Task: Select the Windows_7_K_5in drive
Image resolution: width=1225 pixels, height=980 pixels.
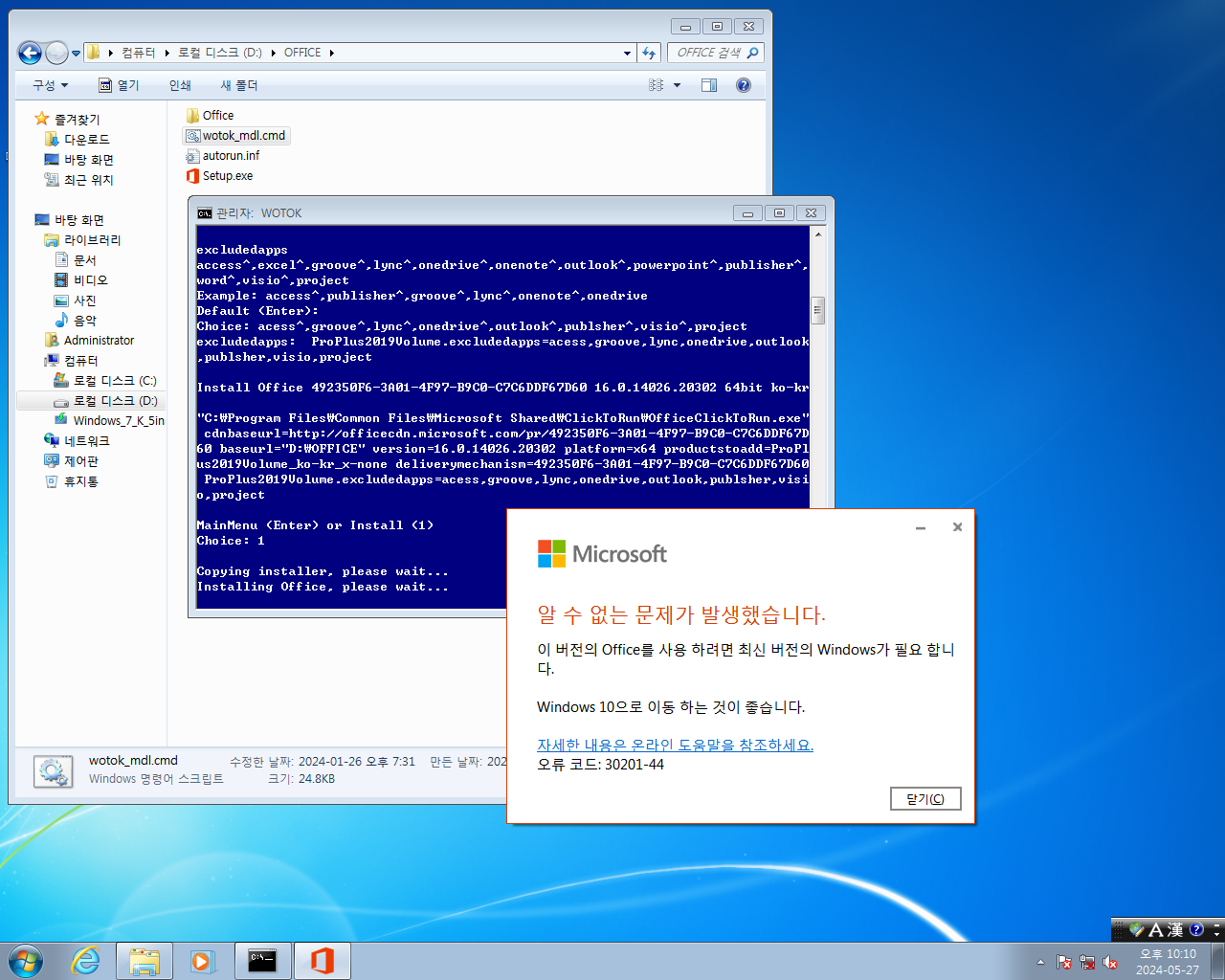Action: coord(109,421)
